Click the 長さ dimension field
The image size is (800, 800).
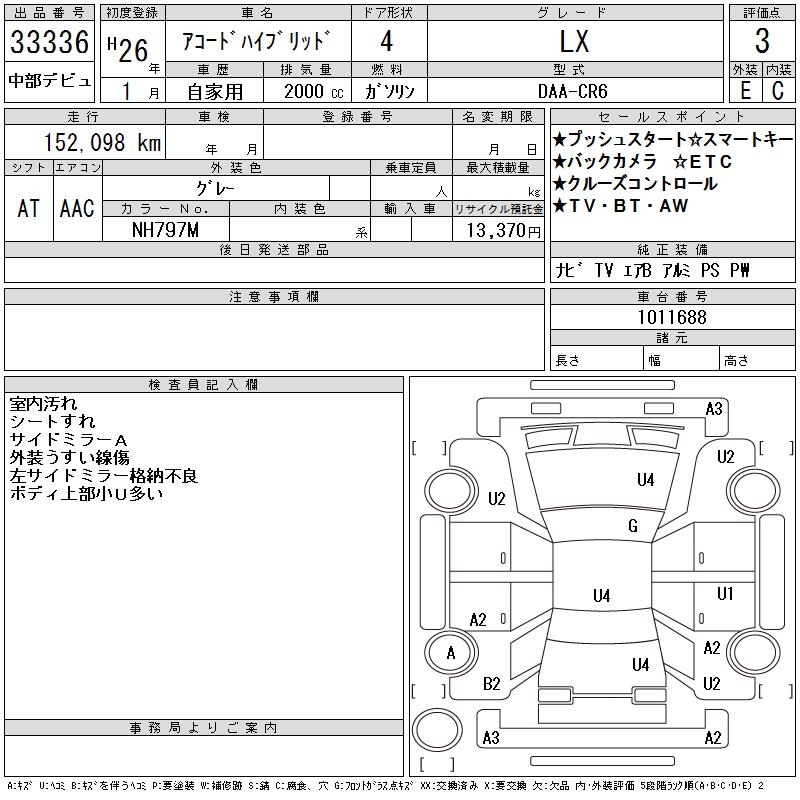pyautogui.click(x=596, y=358)
